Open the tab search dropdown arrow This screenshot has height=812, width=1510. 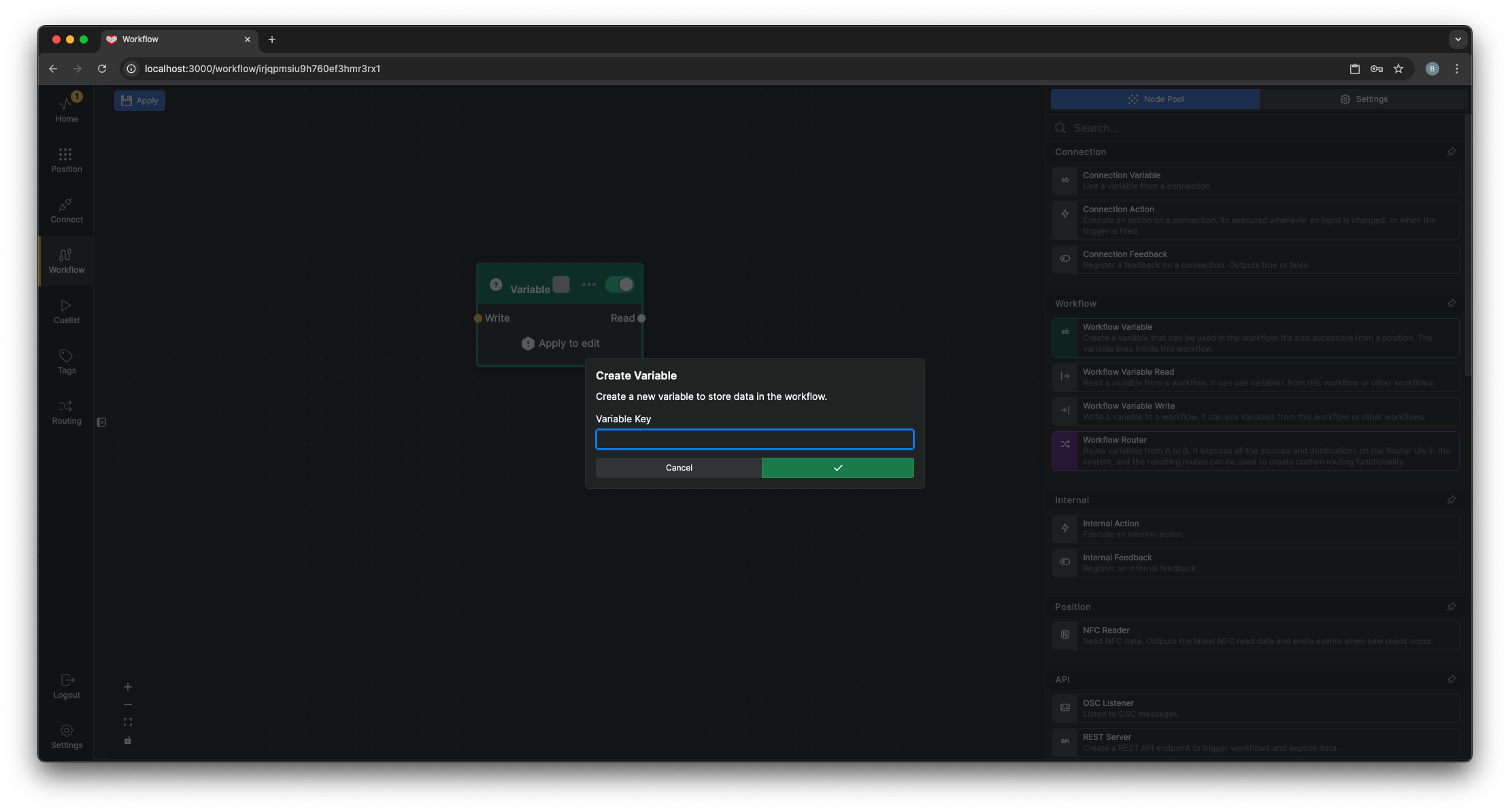[1458, 39]
